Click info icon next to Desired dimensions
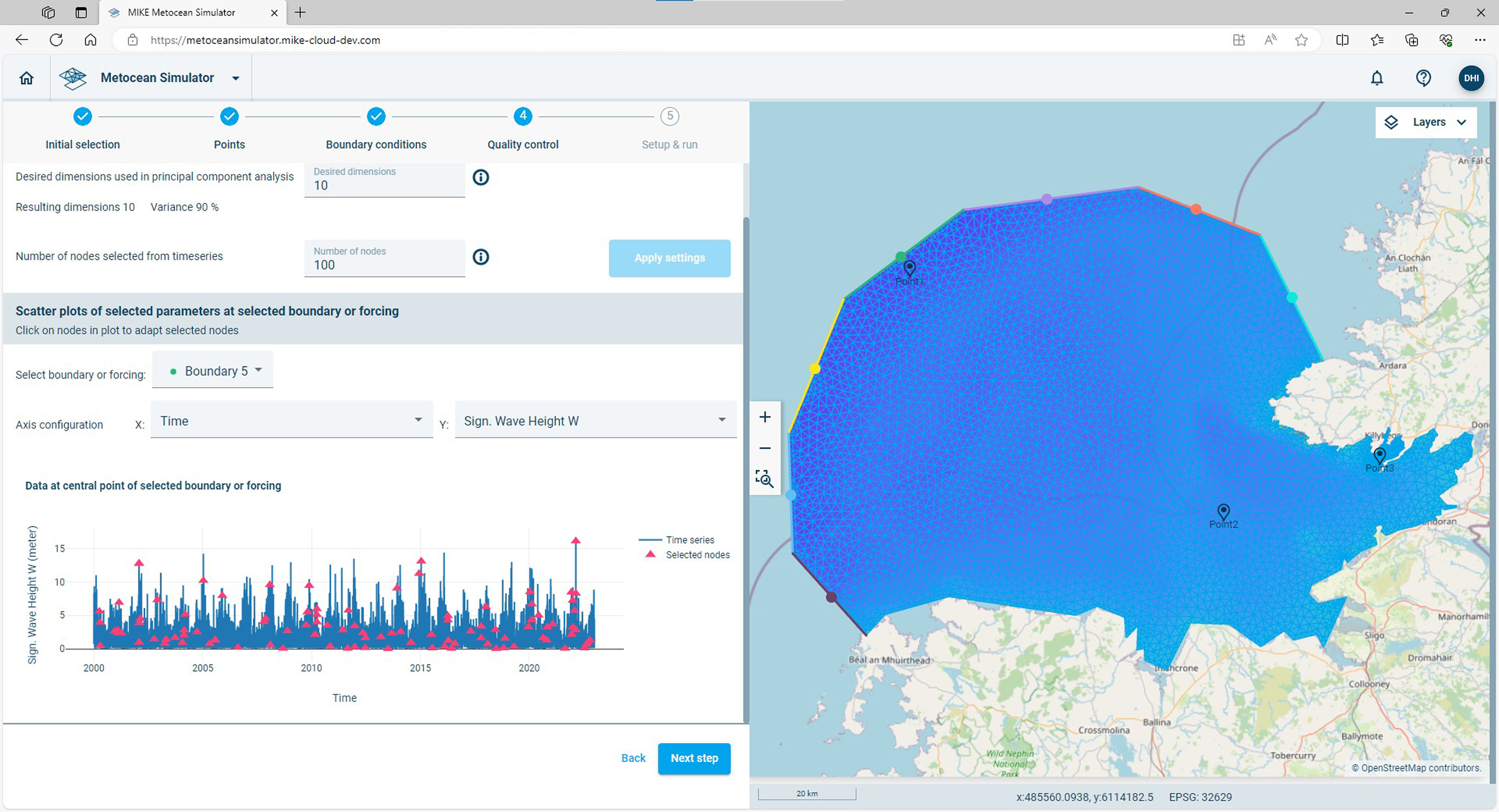 tap(480, 177)
